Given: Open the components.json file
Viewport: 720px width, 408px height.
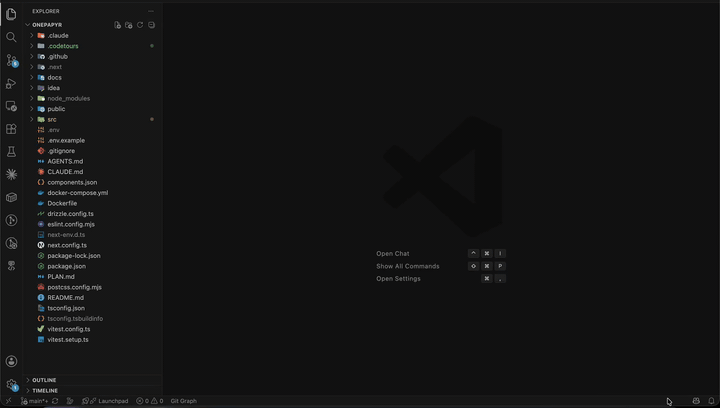Looking at the screenshot, I should click(92, 182).
